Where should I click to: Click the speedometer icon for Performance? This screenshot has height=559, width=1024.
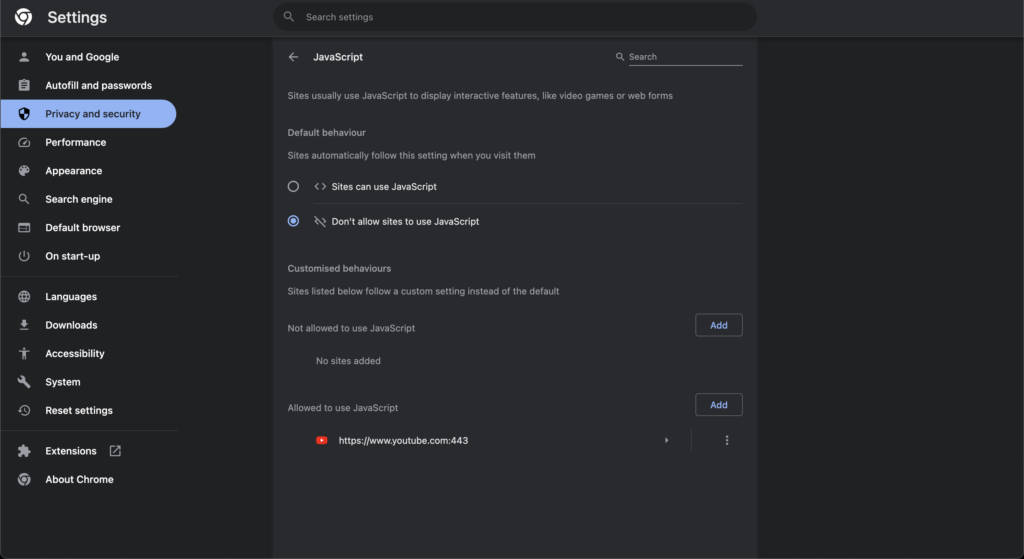[x=24, y=142]
